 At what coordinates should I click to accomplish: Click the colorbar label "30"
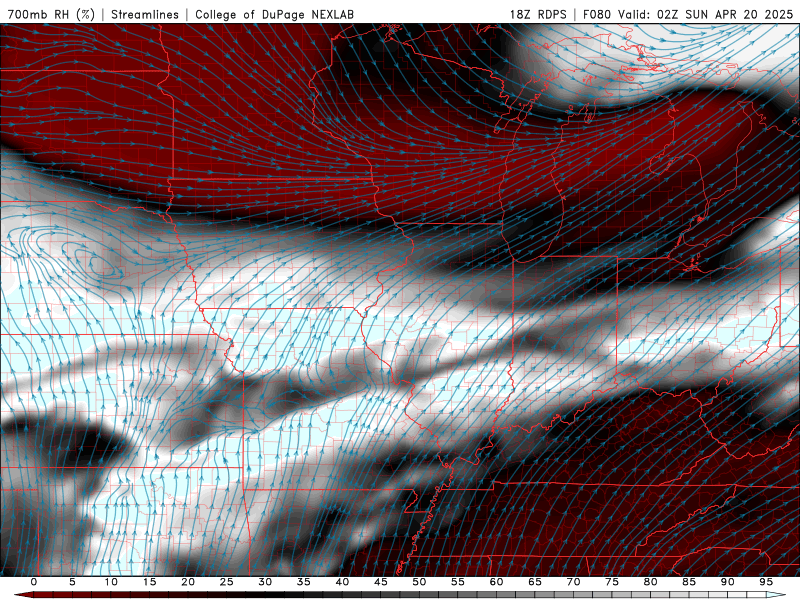tap(265, 582)
